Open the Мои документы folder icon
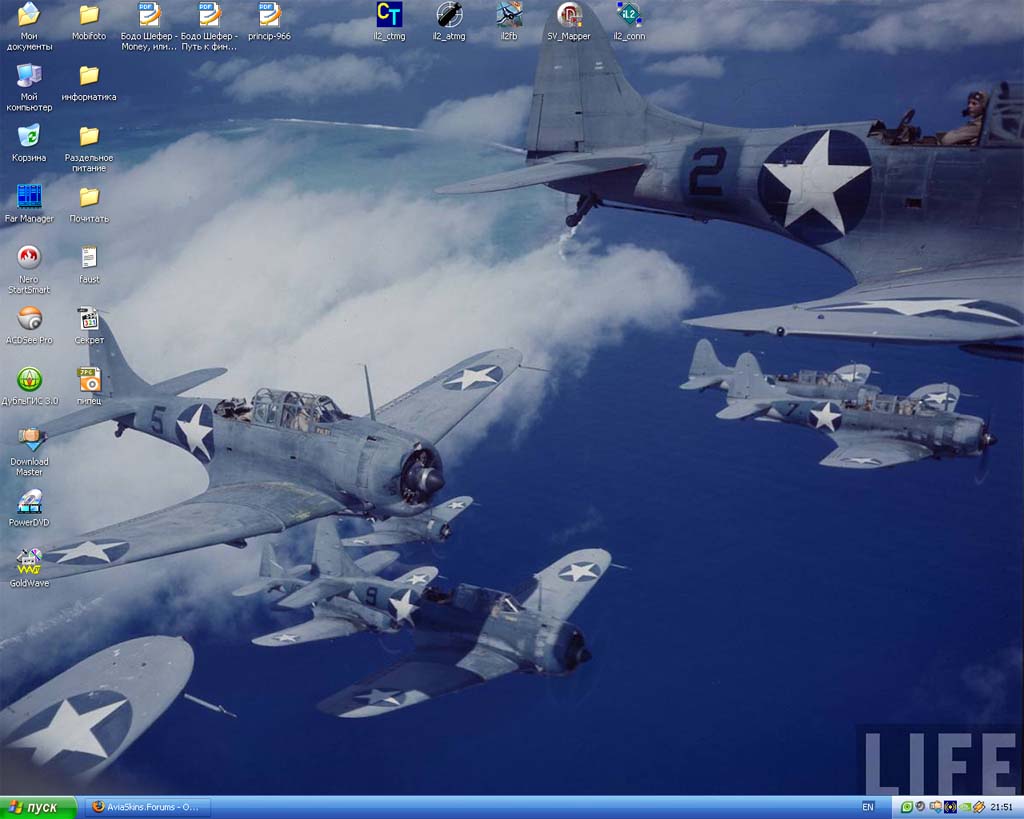The image size is (1024, 819). pos(29,15)
